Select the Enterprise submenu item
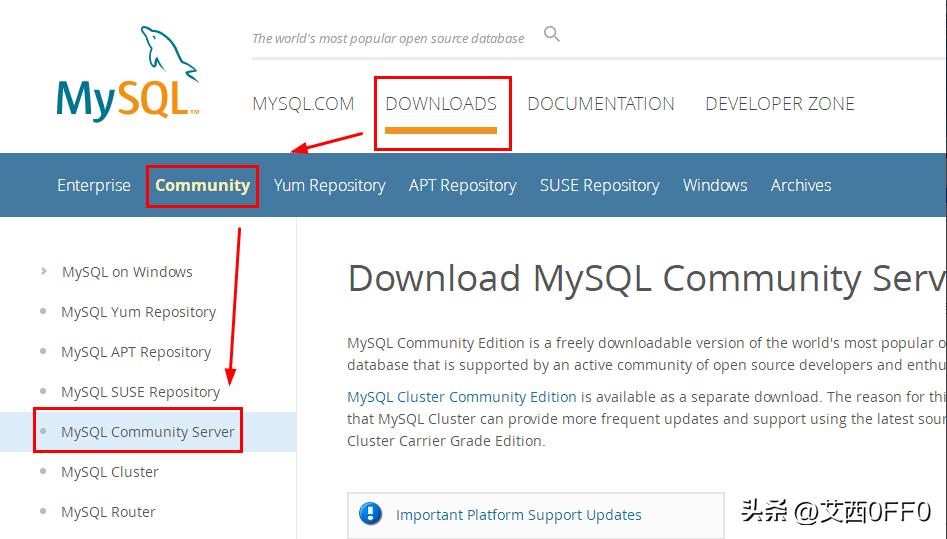 coord(94,185)
